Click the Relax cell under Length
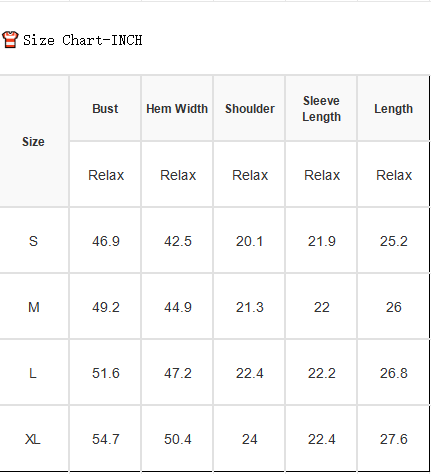Screen dimensions: 431x474 [x=394, y=175]
